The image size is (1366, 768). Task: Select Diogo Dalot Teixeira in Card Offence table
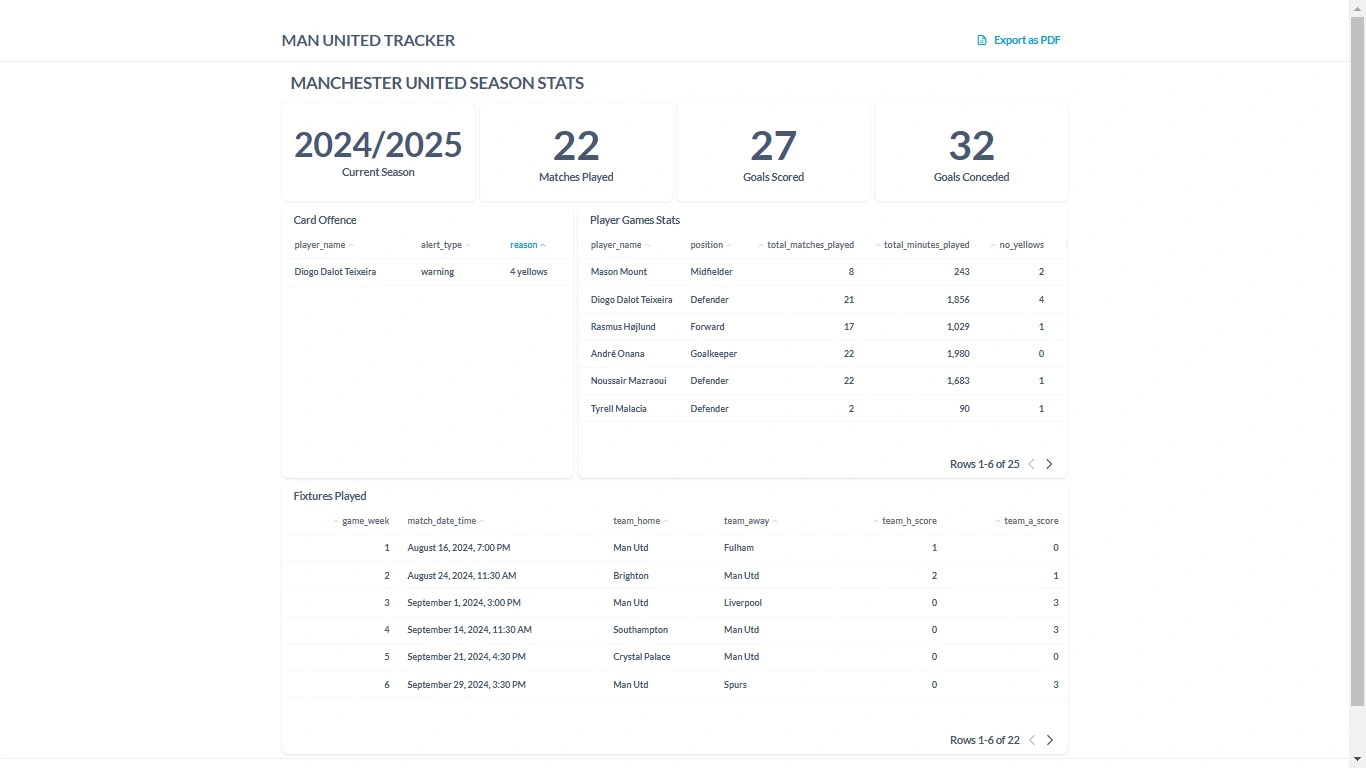pyautogui.click(x=335, y=272)
